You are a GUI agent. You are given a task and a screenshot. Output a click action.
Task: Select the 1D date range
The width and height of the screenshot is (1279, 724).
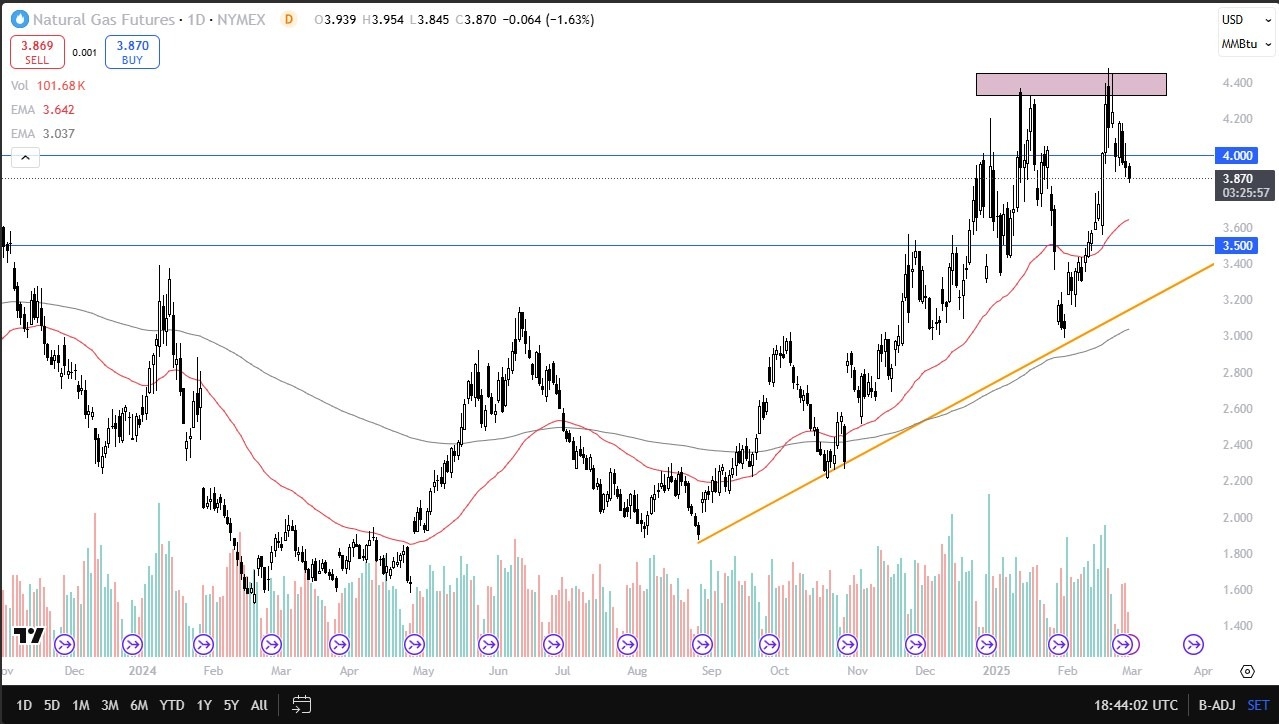pos(24,705)
